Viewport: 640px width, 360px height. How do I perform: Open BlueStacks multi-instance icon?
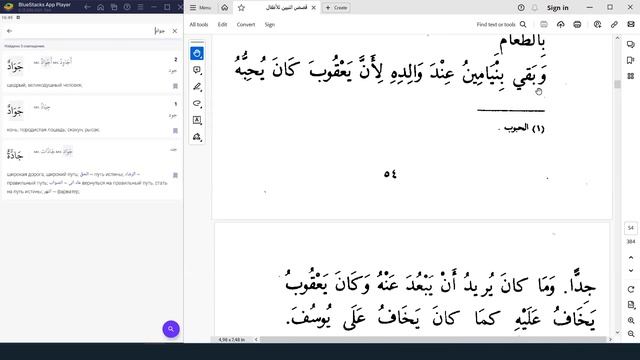[x=114, y=7]
